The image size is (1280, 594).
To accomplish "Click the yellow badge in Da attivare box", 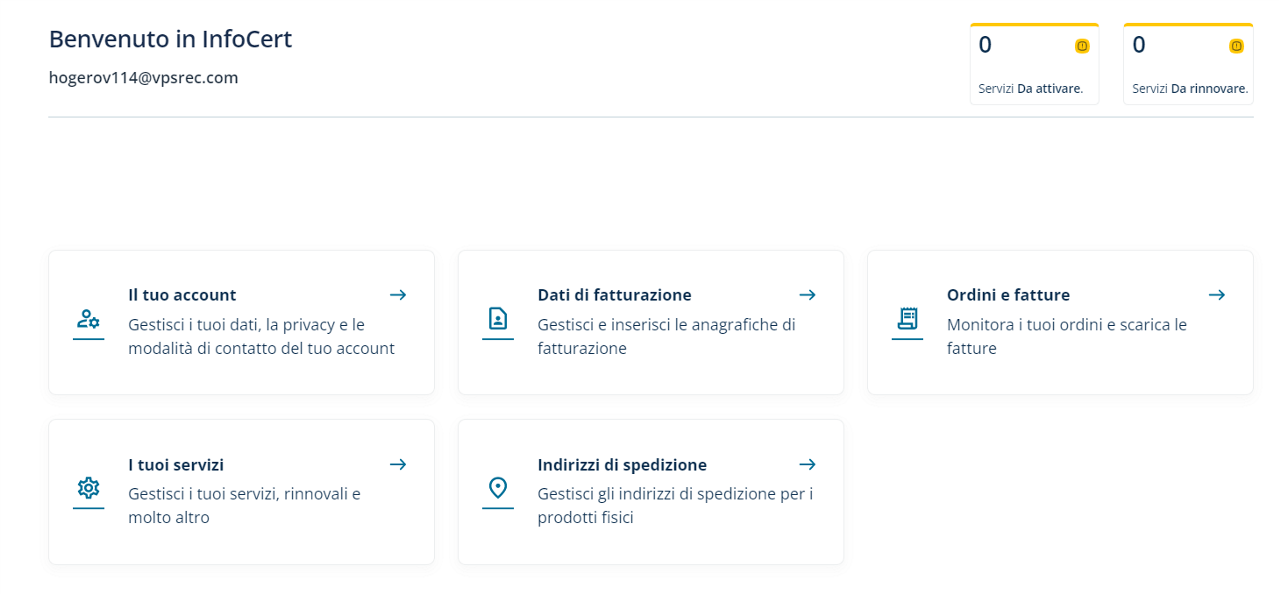I will point(1082,46).
